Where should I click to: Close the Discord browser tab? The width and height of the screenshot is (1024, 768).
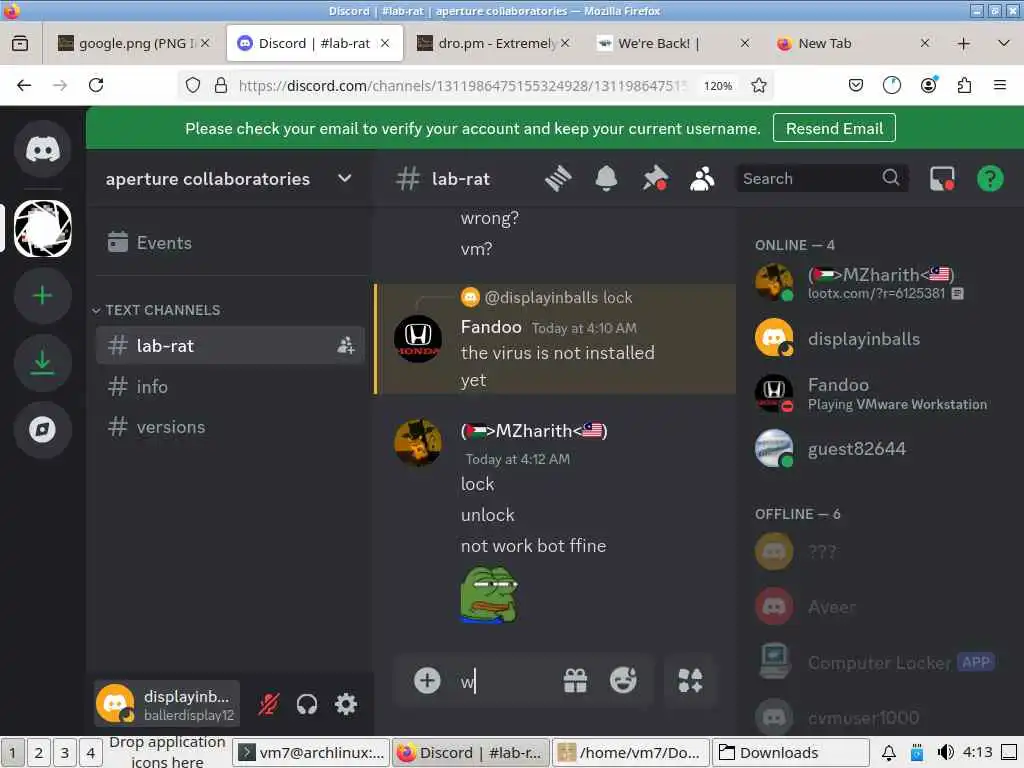click(385, 43)
